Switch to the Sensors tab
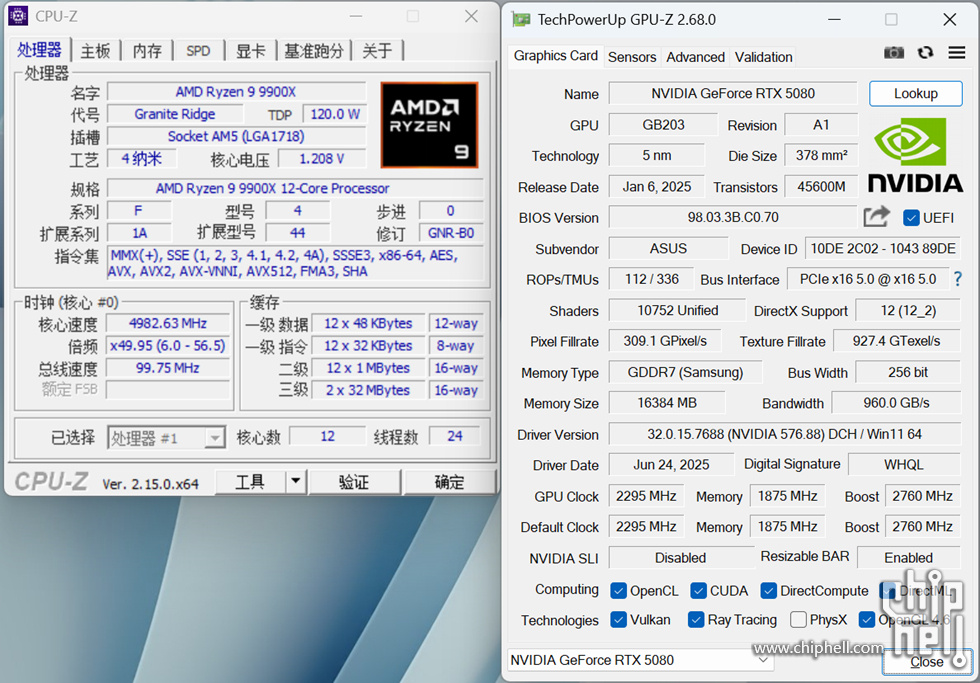 pyautogui.click(x=632, y=57)
